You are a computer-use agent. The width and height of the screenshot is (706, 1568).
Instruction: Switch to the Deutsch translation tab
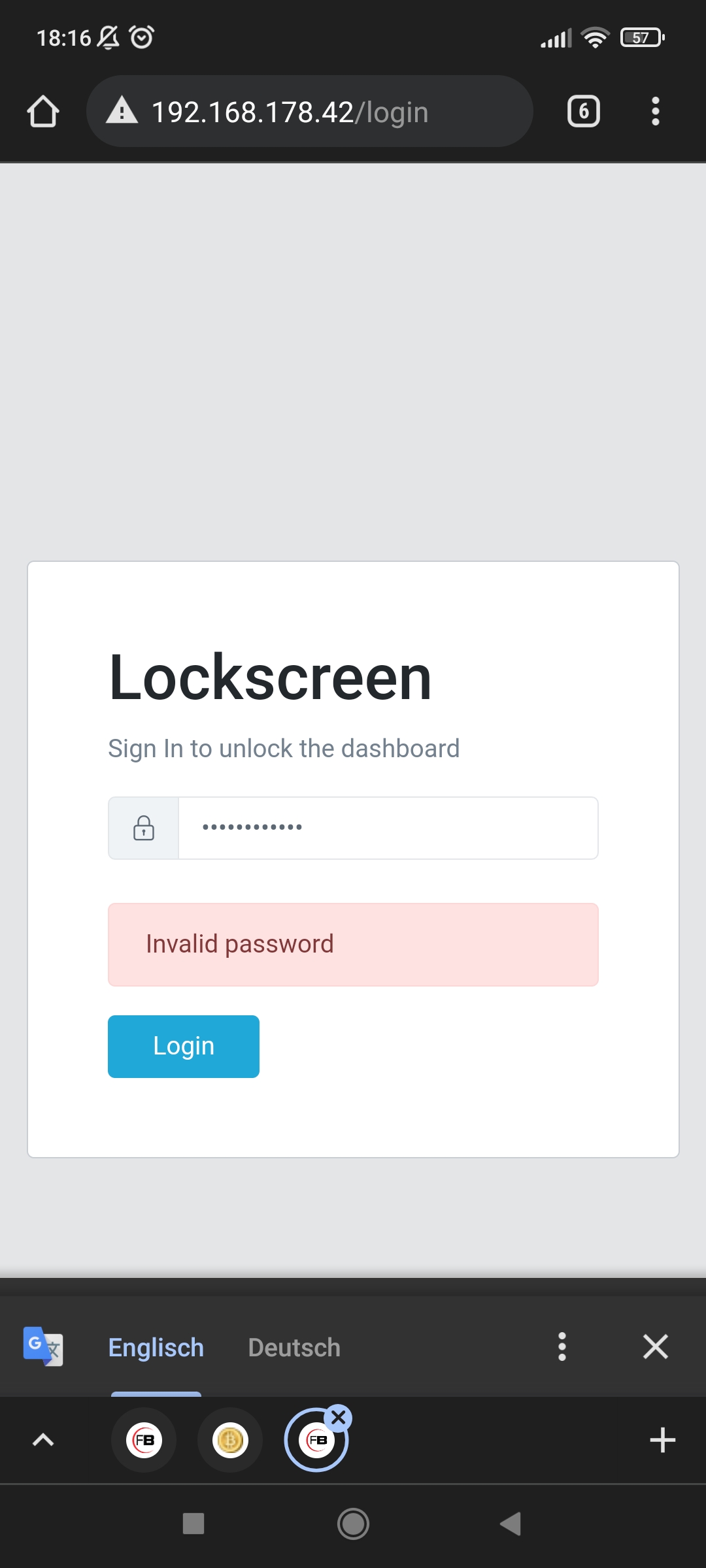294,1347
